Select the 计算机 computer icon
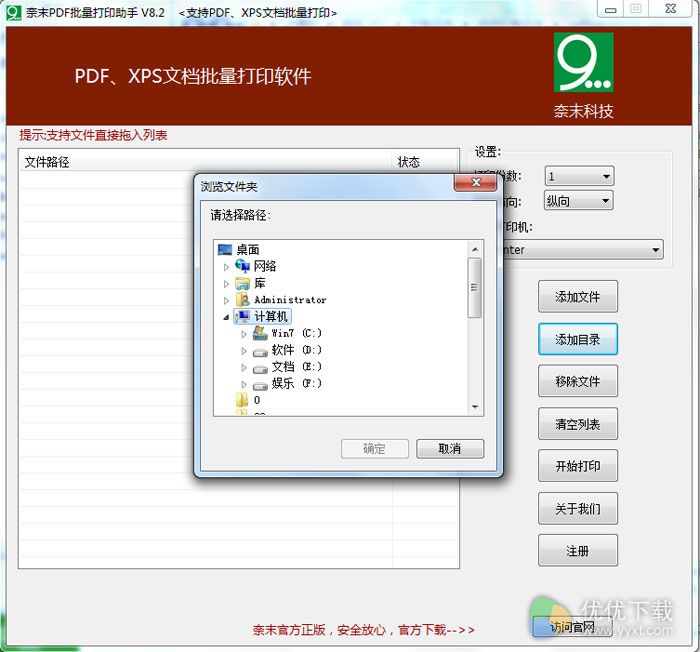 (243, 317)
